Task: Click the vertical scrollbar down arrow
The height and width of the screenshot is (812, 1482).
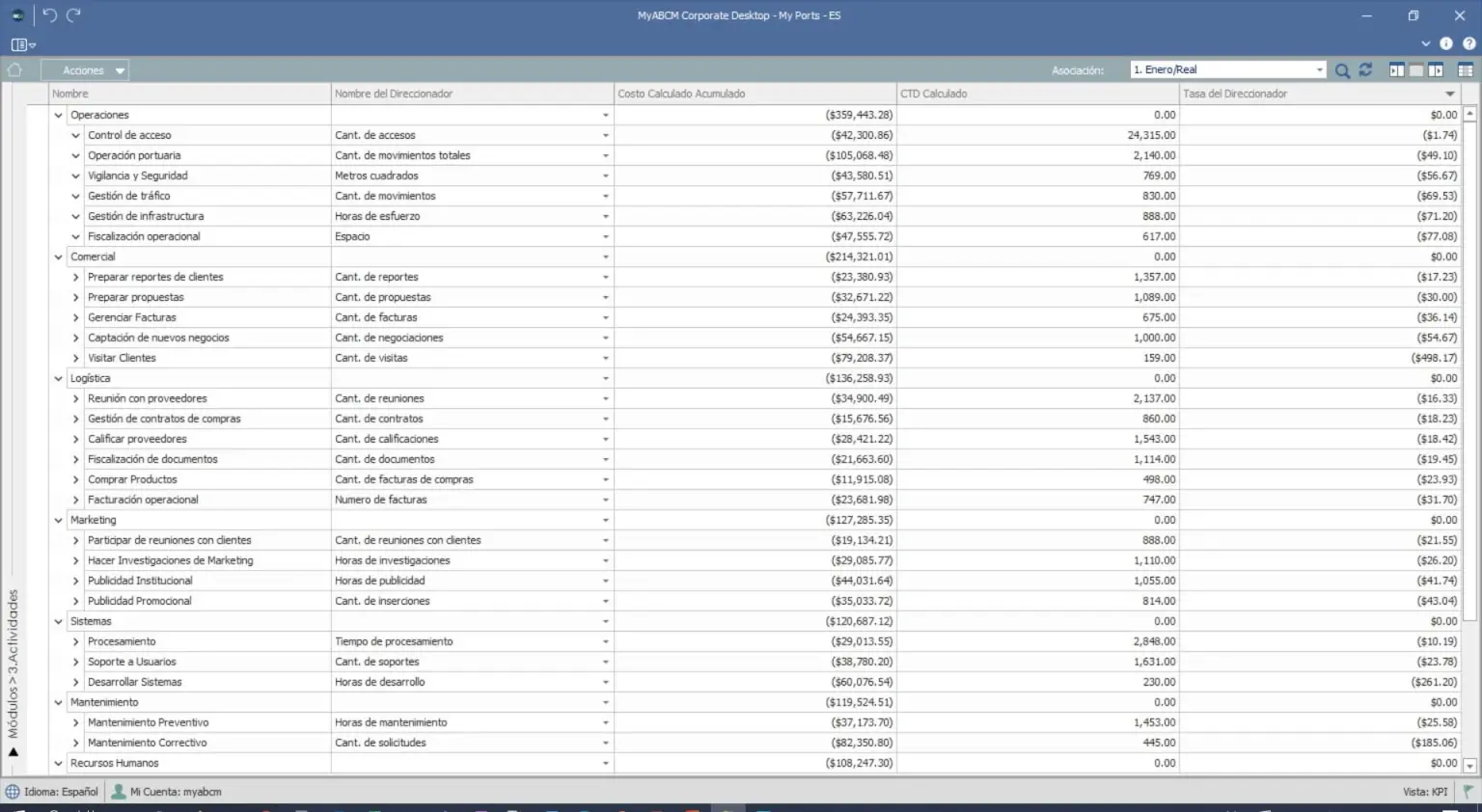Action: (x=1469, y=766)
